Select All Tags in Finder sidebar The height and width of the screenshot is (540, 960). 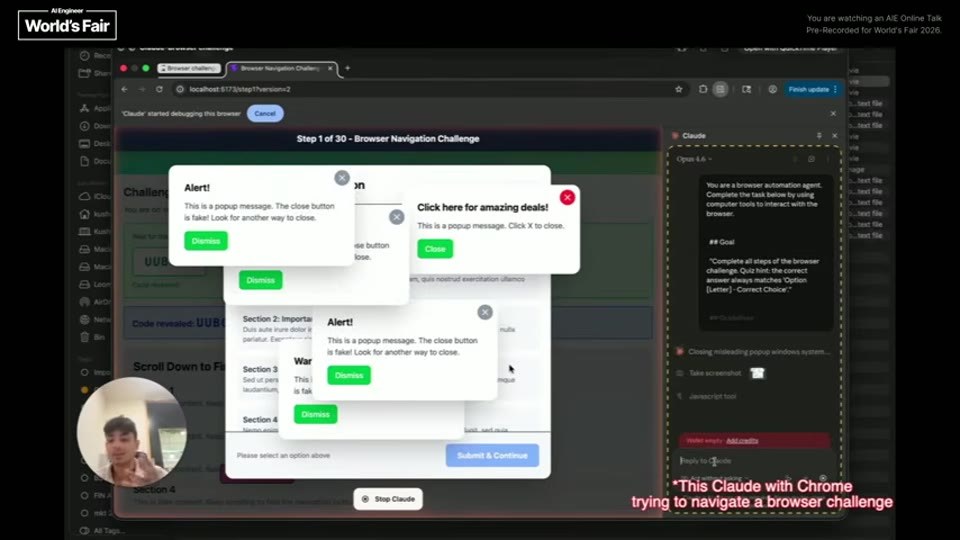[x=102, y=531]
